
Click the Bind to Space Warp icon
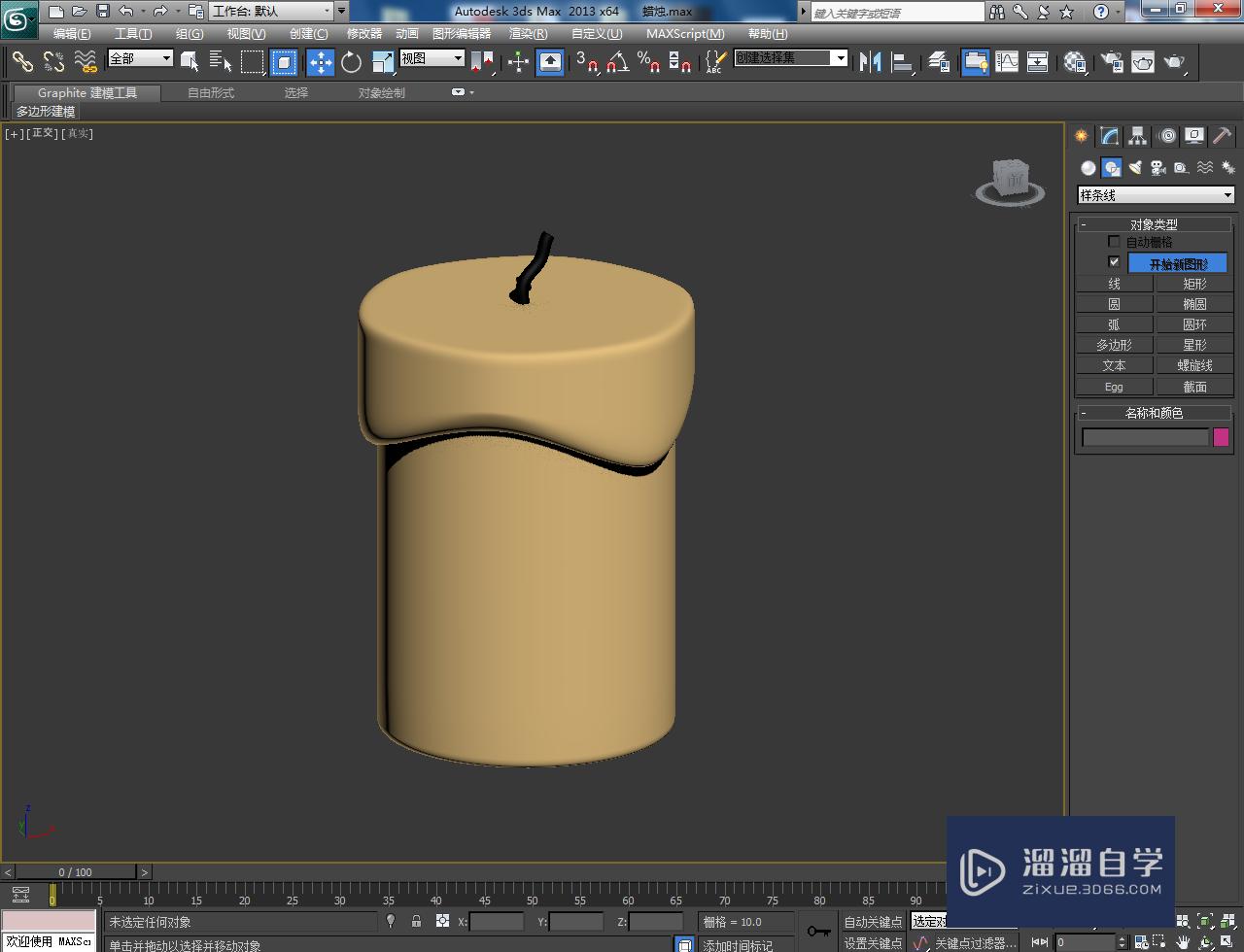(86, 62)
